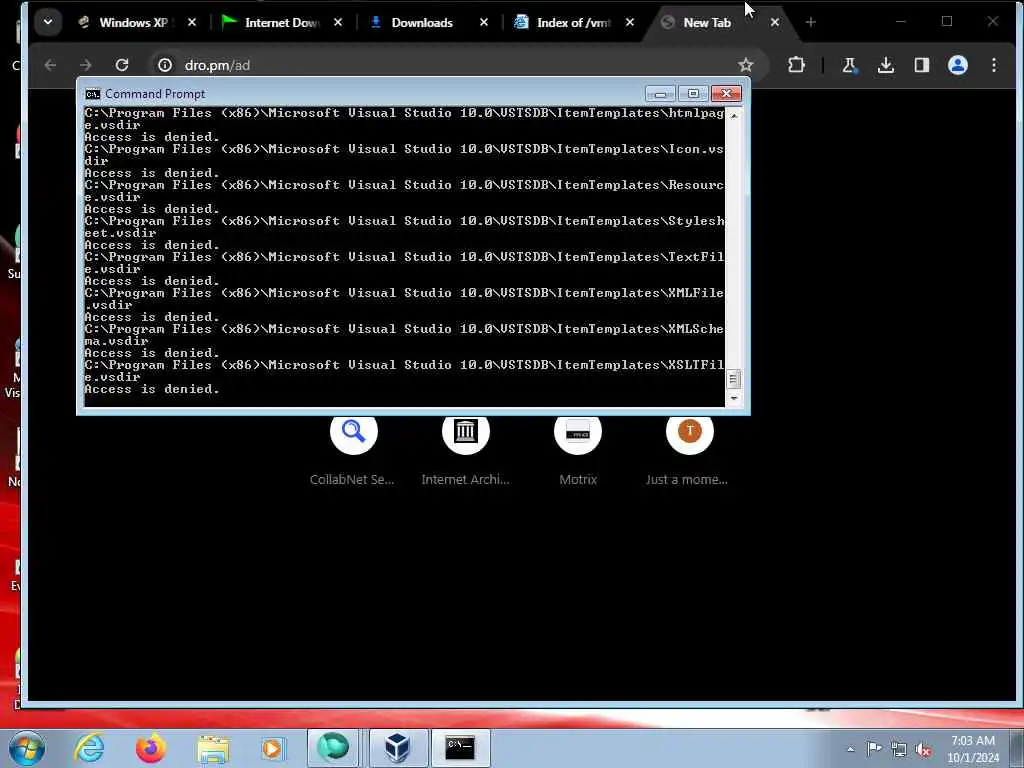Switch to Command Prompt taskbar button
The height and width of the screenshot is (768, 1024).
[x=460, y=748]
